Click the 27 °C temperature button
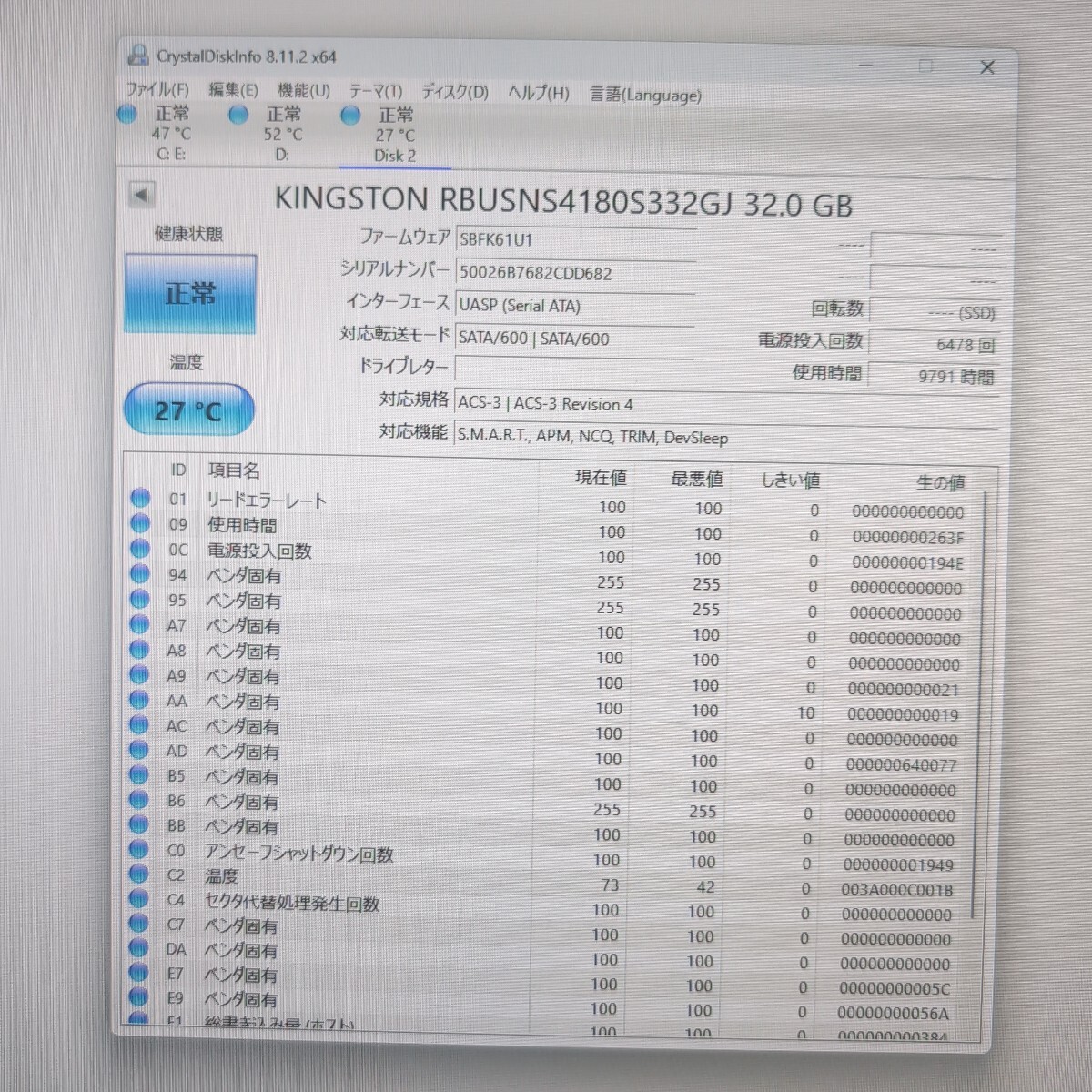This screenshot has height=1092, width=1092. [188, 410]
